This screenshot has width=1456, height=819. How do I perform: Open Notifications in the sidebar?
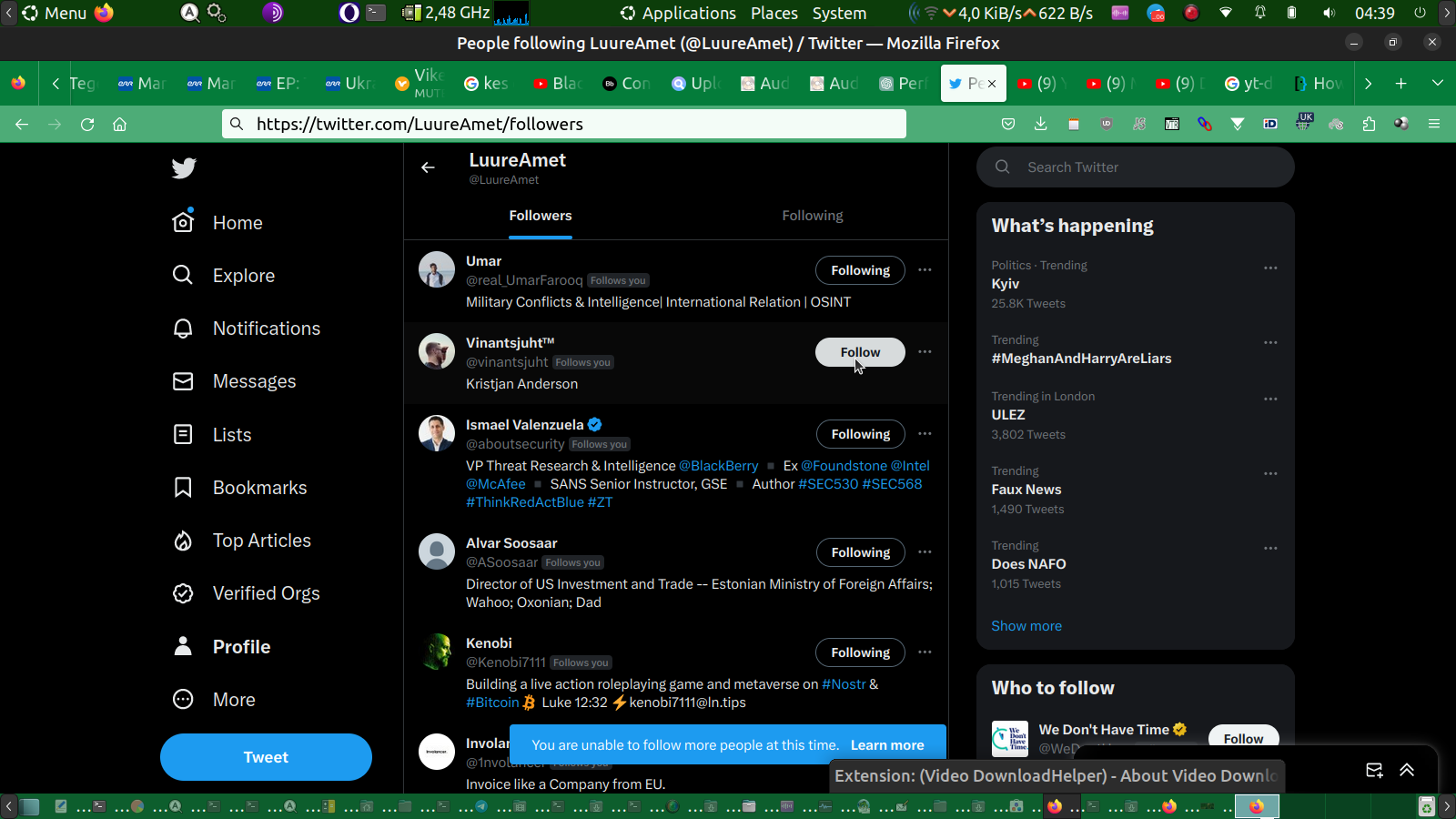pyautogui.click(x=247, y=329)
